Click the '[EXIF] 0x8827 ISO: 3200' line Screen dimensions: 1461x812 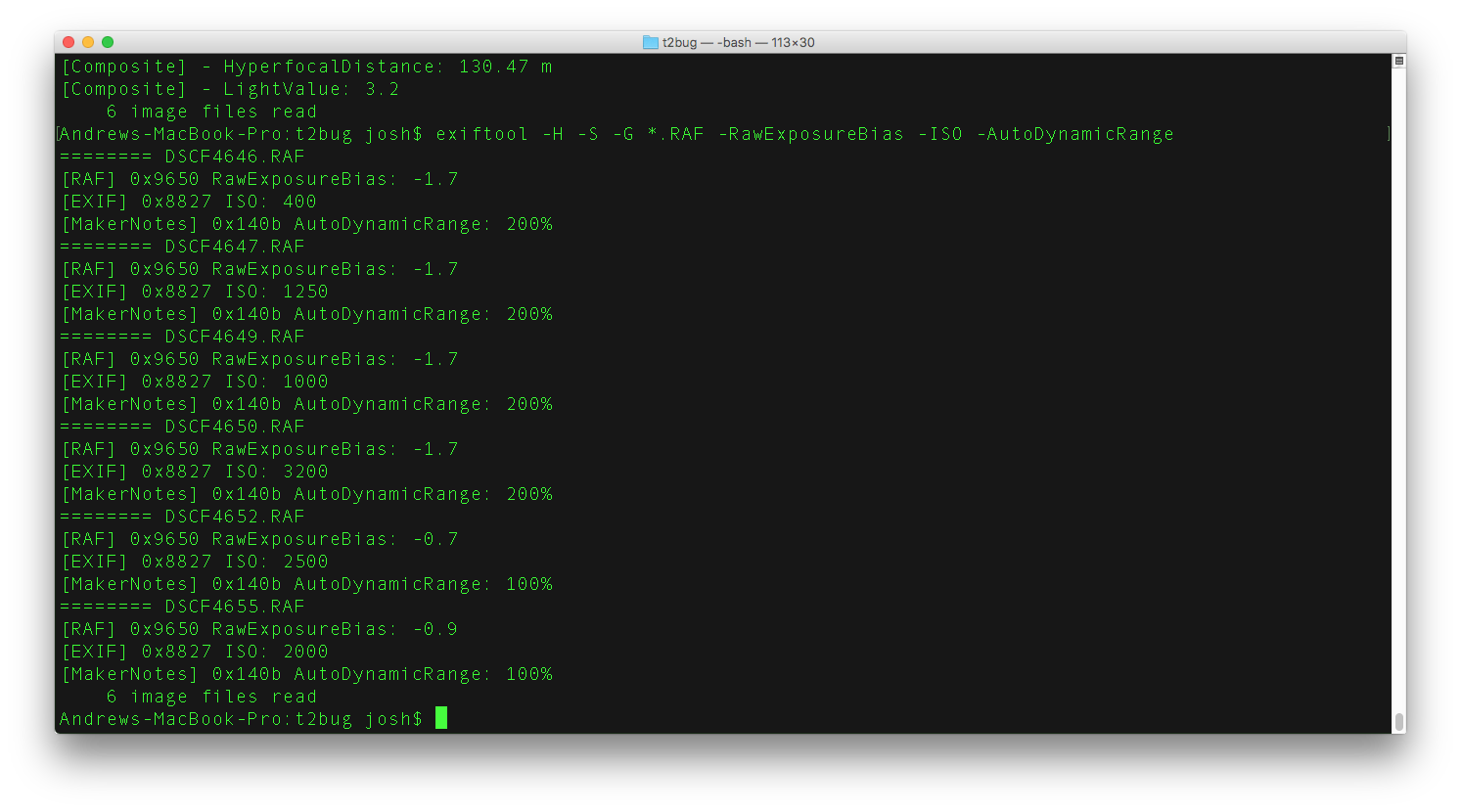point(195,472)
